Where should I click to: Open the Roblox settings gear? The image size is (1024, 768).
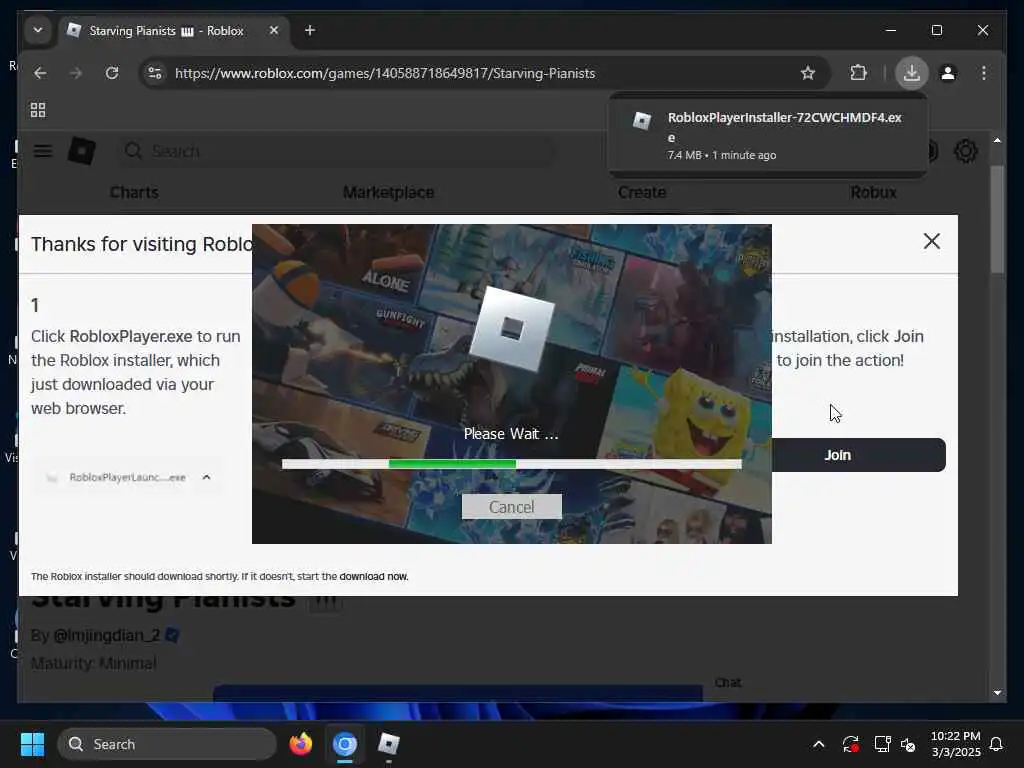pyautogui.click(x=965, y=152)
